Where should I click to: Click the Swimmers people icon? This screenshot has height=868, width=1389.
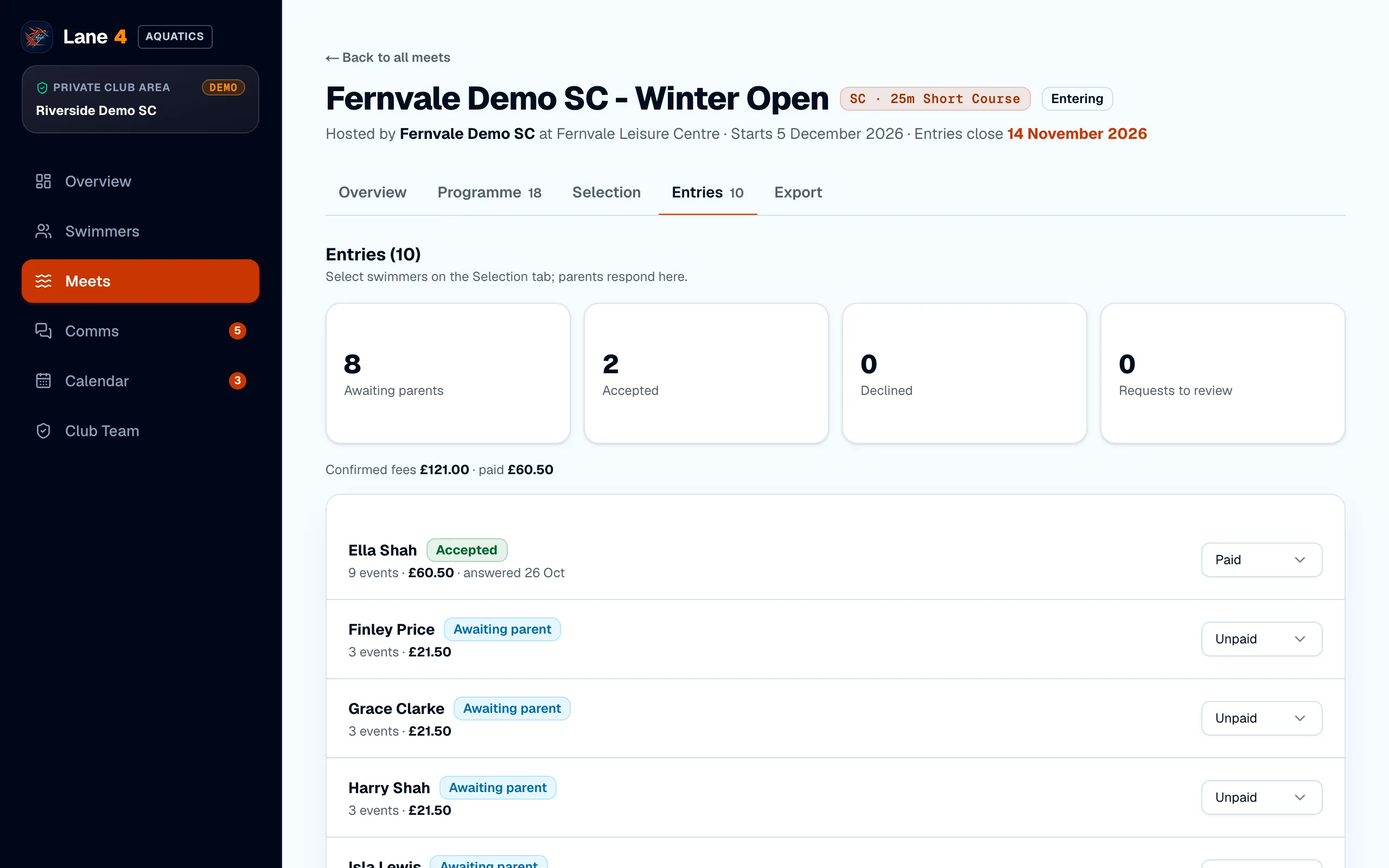coord(43,231)
